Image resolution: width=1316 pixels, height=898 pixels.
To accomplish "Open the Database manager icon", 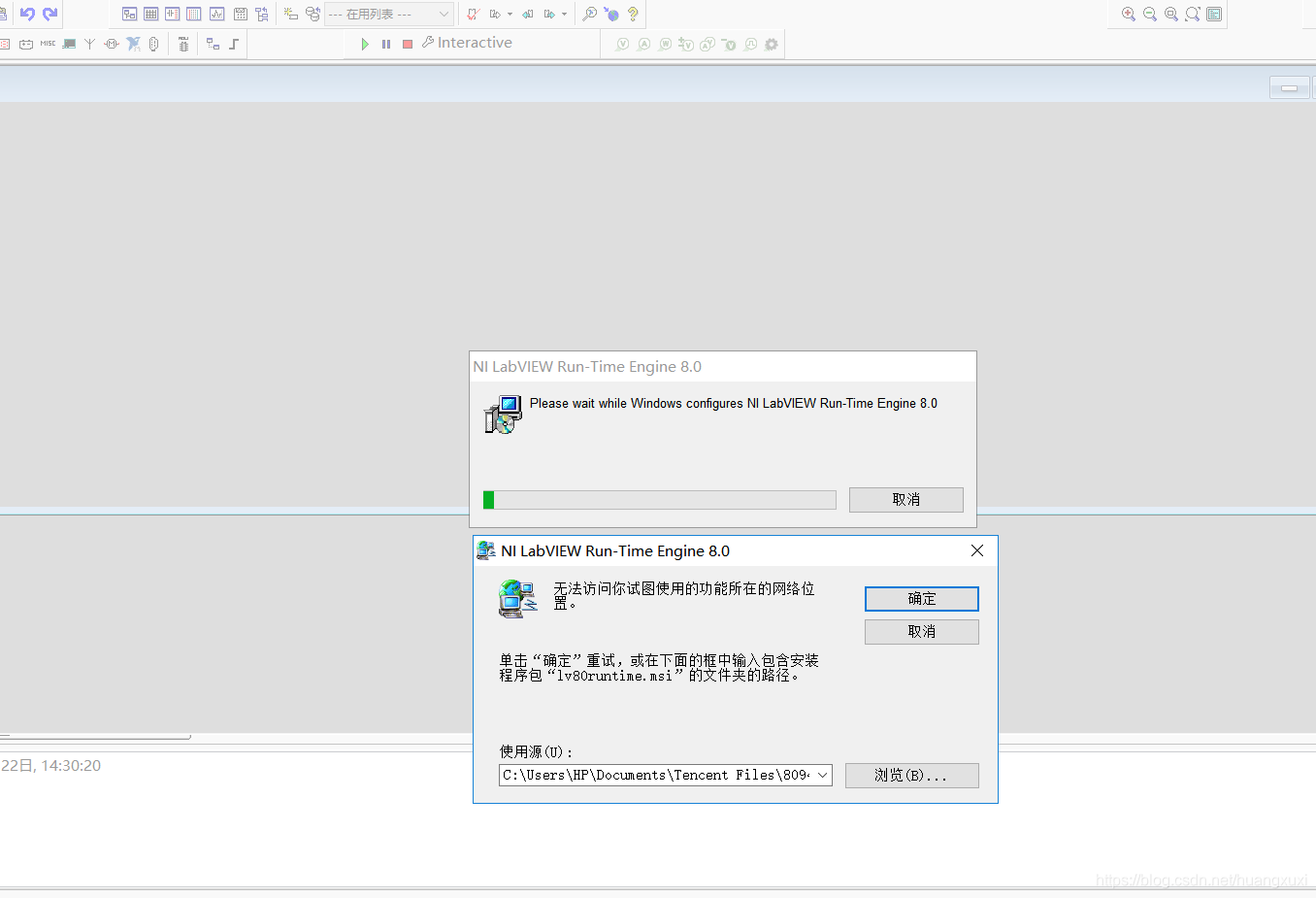I will click(313, 14).
